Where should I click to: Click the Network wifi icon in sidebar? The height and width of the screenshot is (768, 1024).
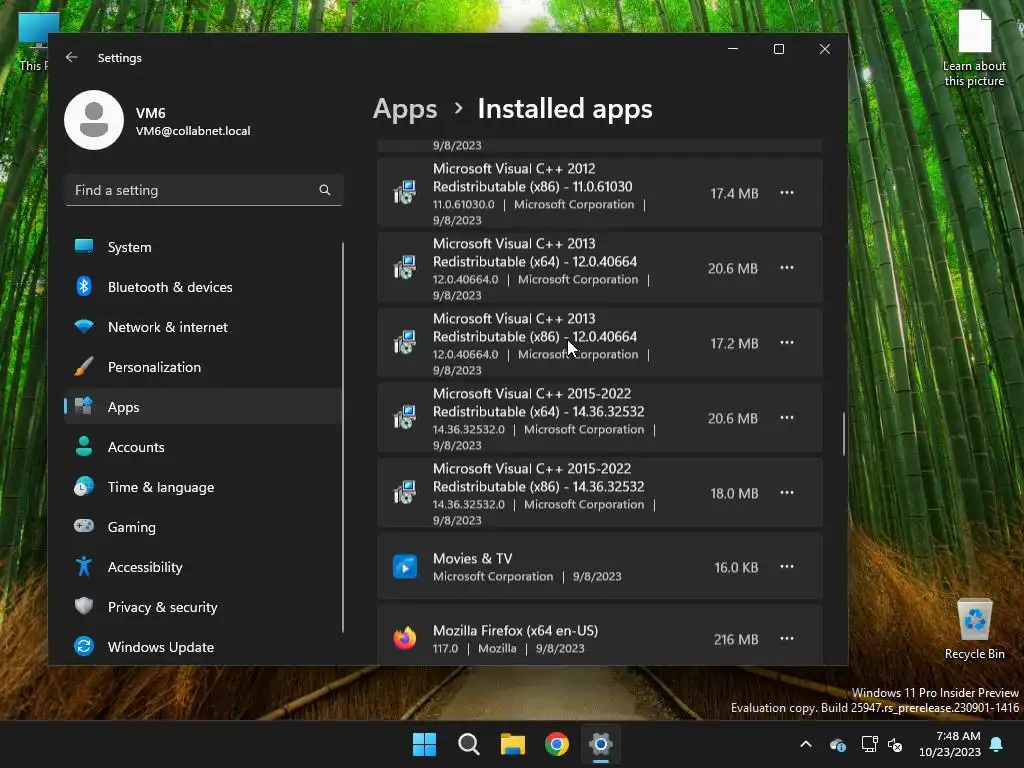(x=84, y=326)
